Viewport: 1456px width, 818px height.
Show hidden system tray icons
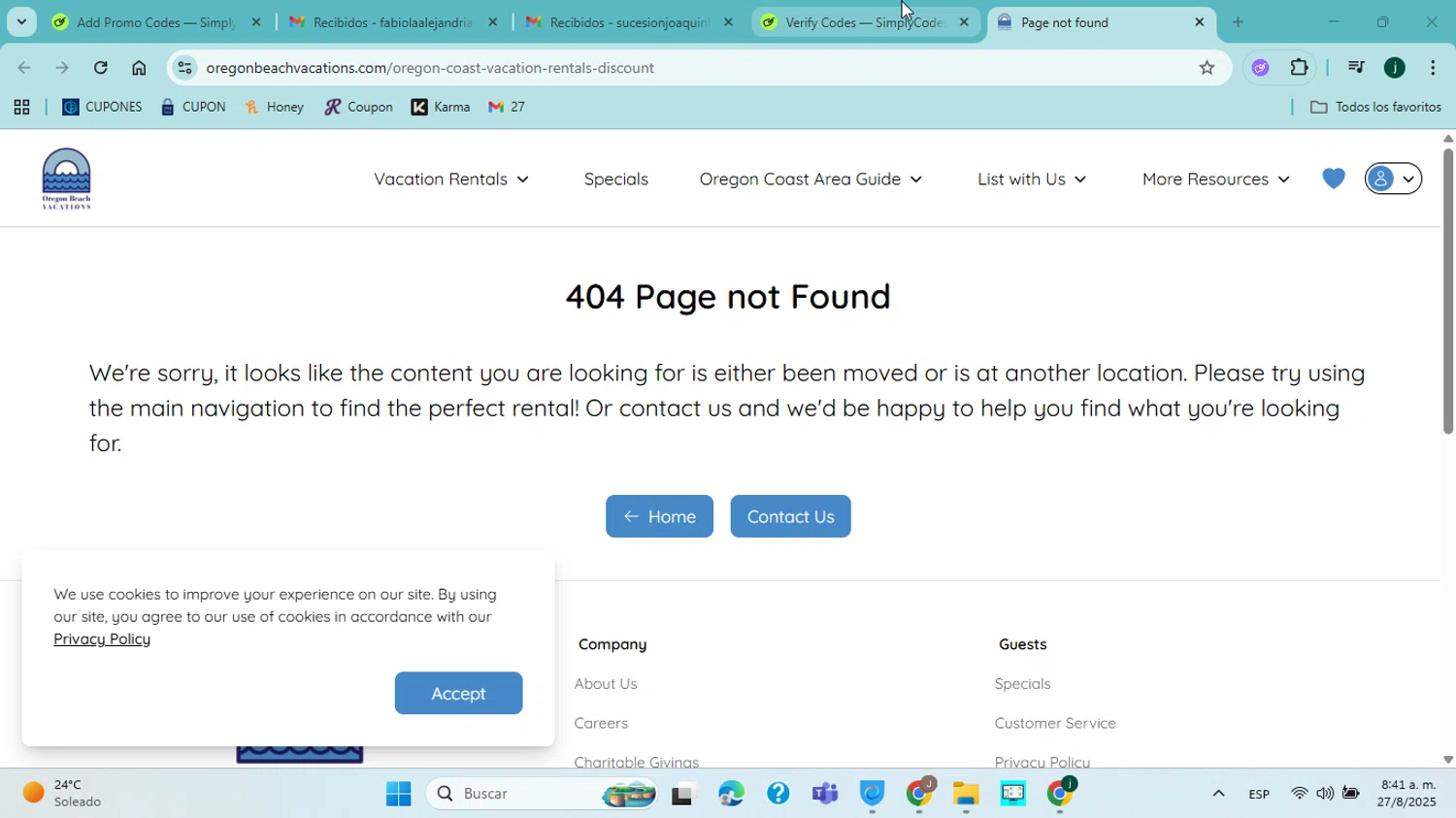click(1218, 794)
